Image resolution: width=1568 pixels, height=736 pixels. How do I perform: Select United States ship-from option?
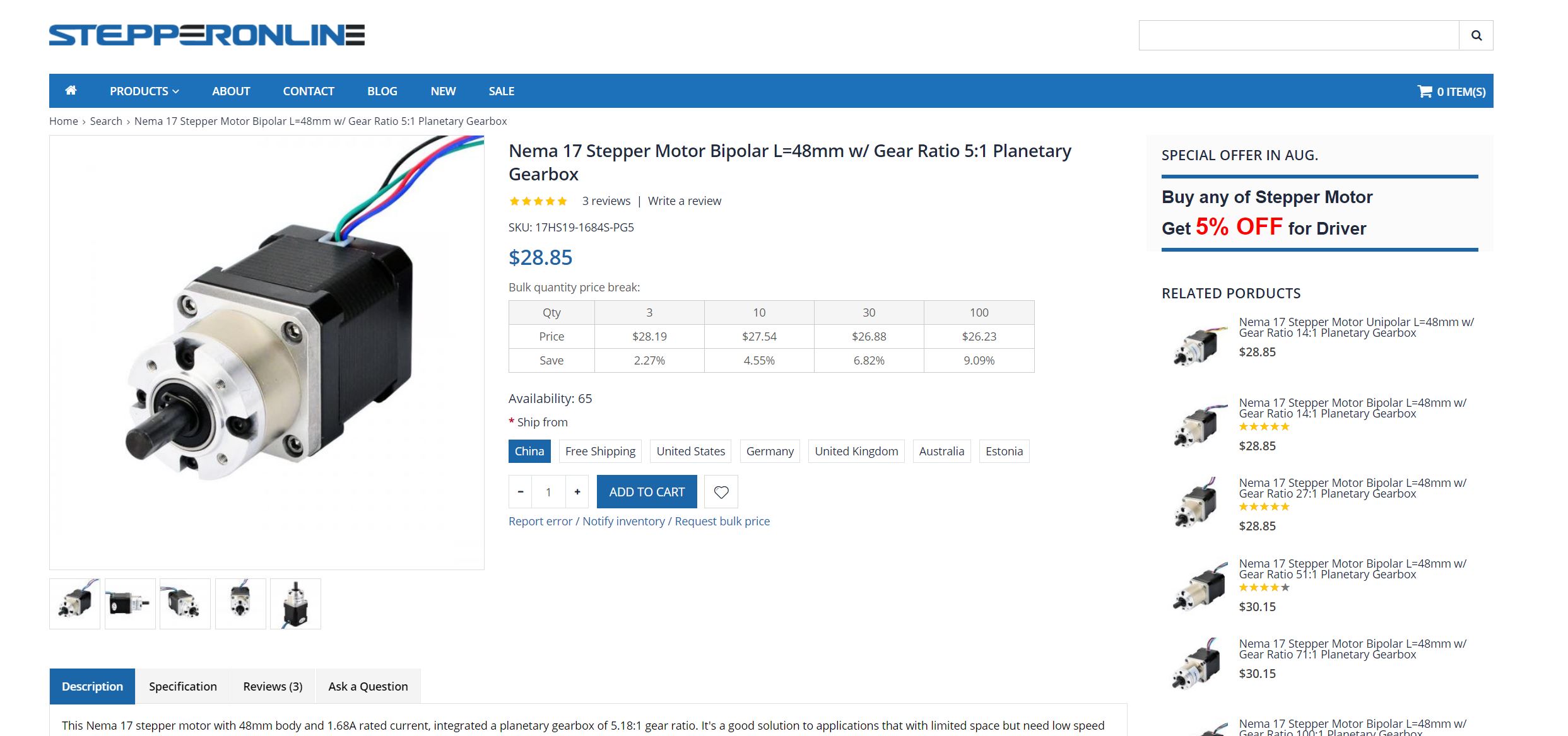pyautogui.click(x=690, y=452)
